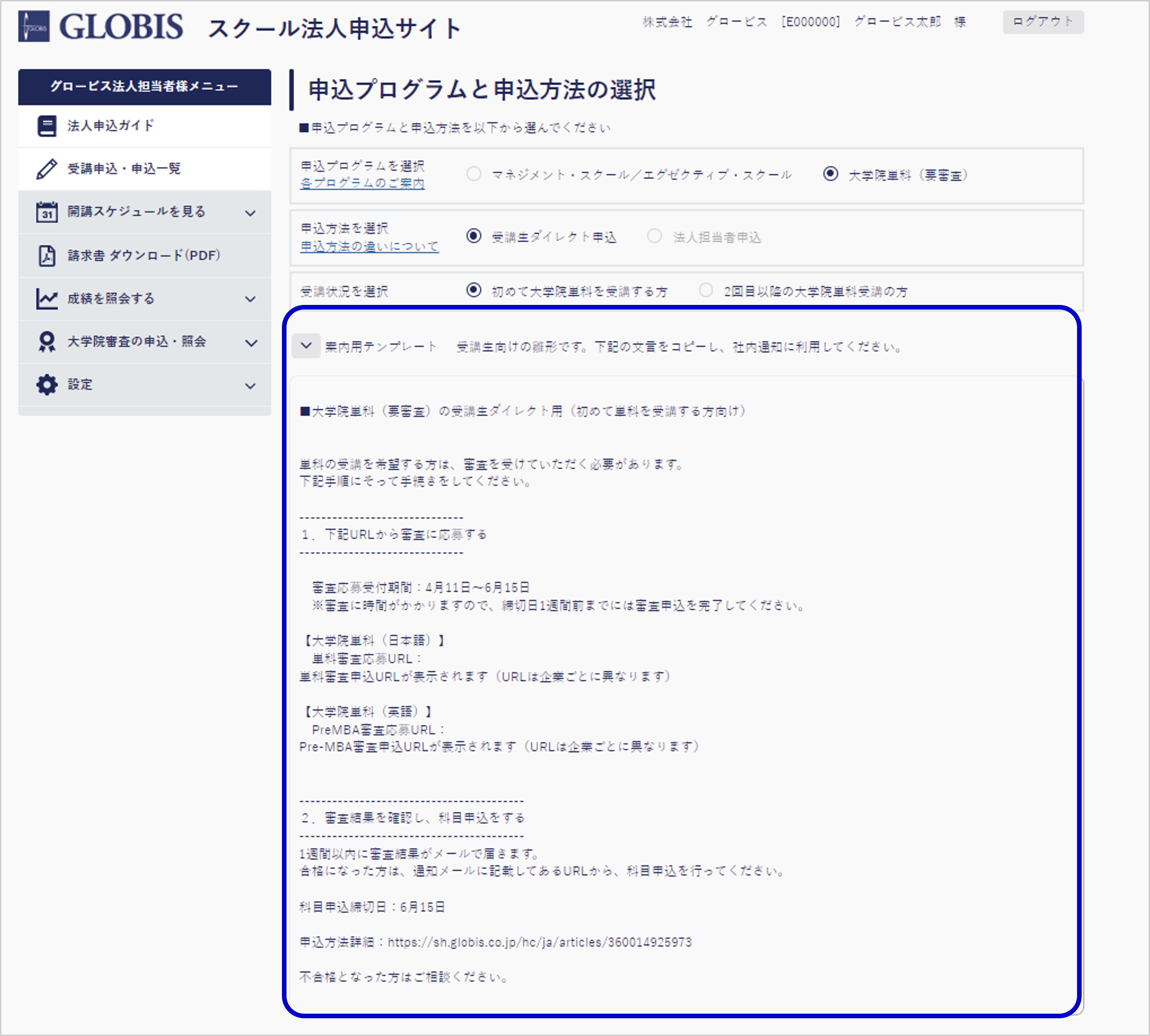Image resolution: width=1150 pixels, height=1036 pixels.
Task: Click inside the template text area
Action: click(x=686, y=695)
